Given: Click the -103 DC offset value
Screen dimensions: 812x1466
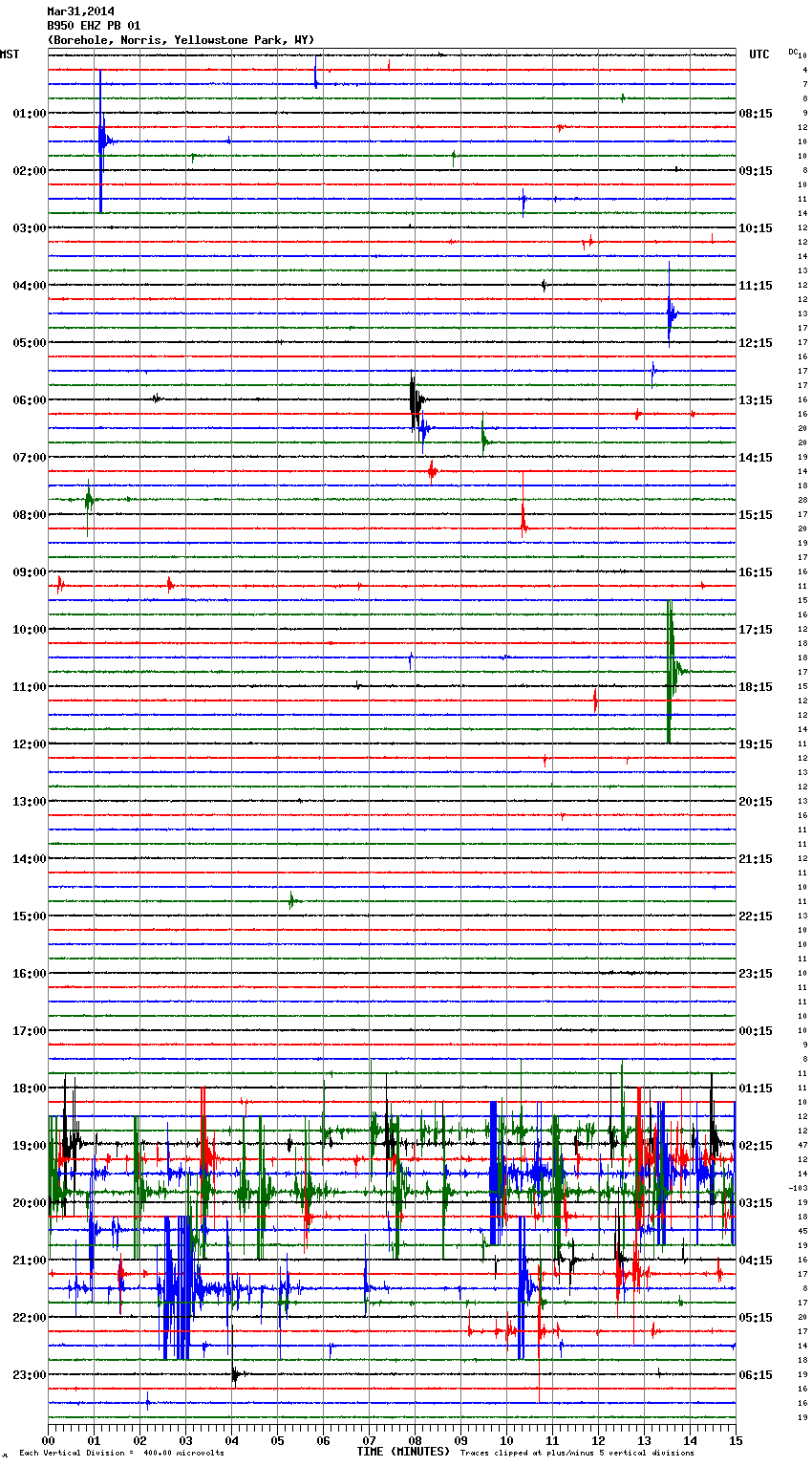Looking at the screenshot, I should coord(798,1188).
